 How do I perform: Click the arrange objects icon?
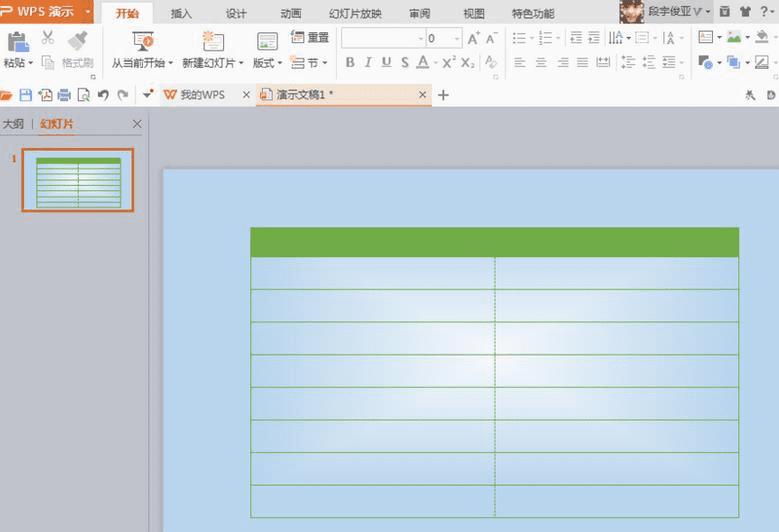point(733,63)
